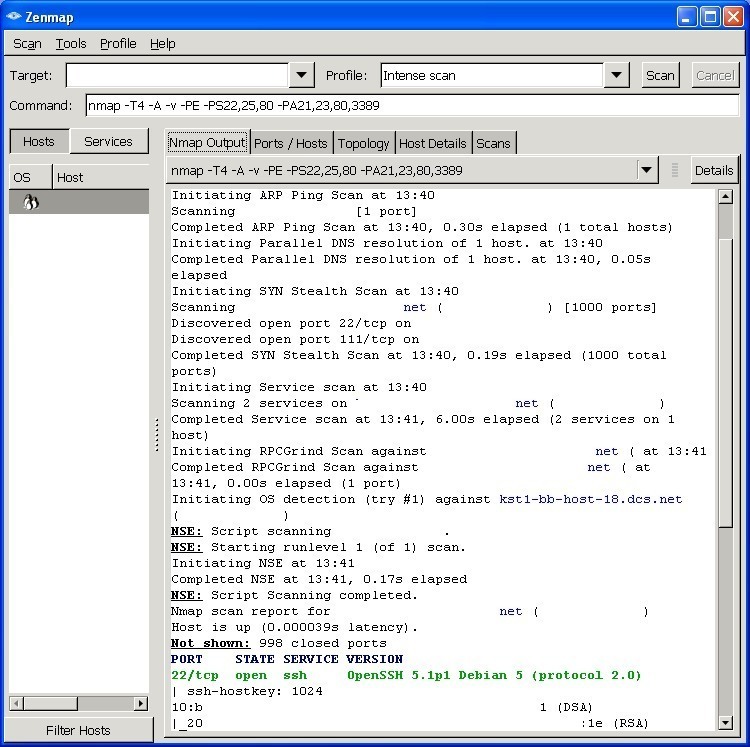Click 'ssh-hostkey: 1024' line

point(247,691)
